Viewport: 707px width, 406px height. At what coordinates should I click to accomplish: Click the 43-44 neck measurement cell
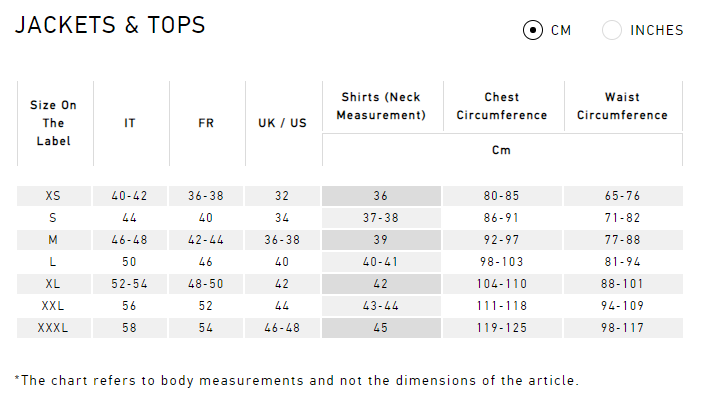[381, 306]
